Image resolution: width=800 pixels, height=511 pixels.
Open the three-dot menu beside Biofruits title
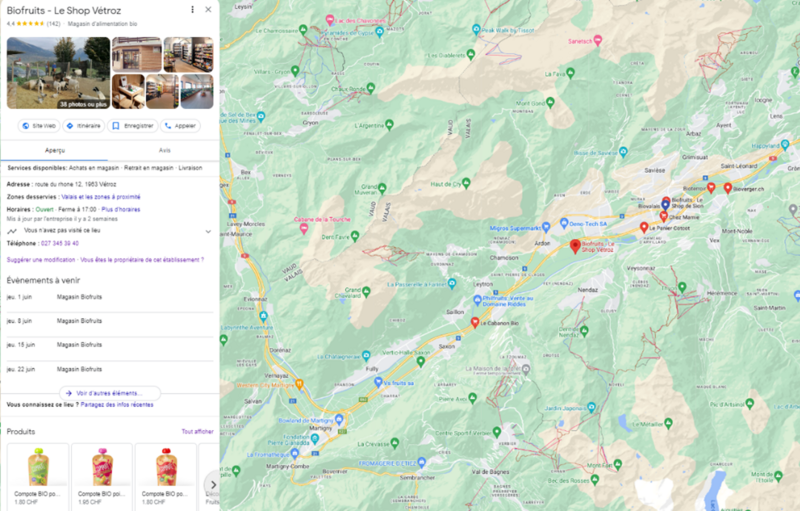click(192, 10)
